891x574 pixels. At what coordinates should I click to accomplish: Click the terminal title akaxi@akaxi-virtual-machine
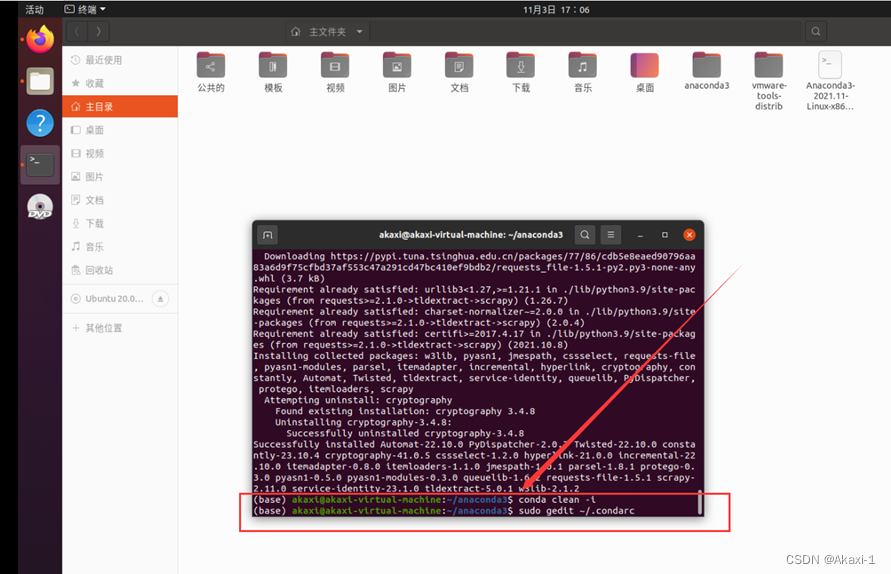[x=471, y=235]
